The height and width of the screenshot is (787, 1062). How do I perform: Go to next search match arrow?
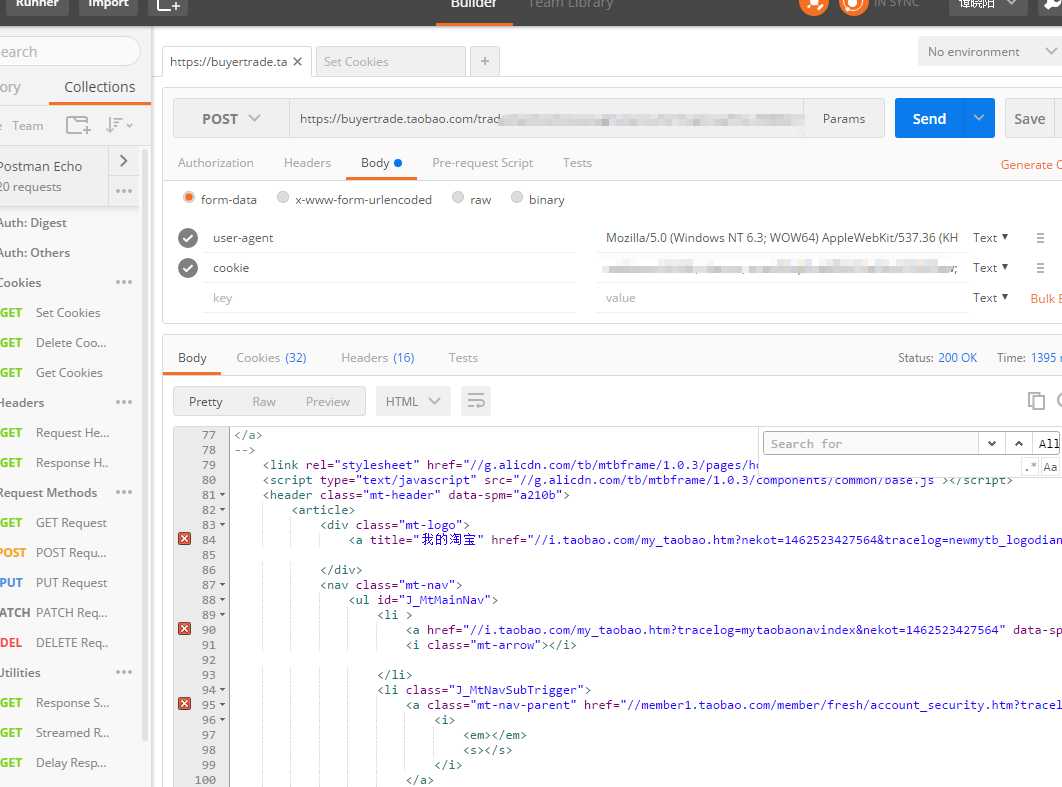click(992, 444)
